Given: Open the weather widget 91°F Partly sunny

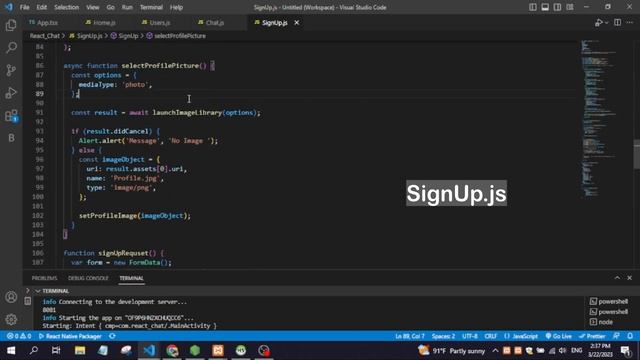Looking at the screenshot, I should pos(451,351).
